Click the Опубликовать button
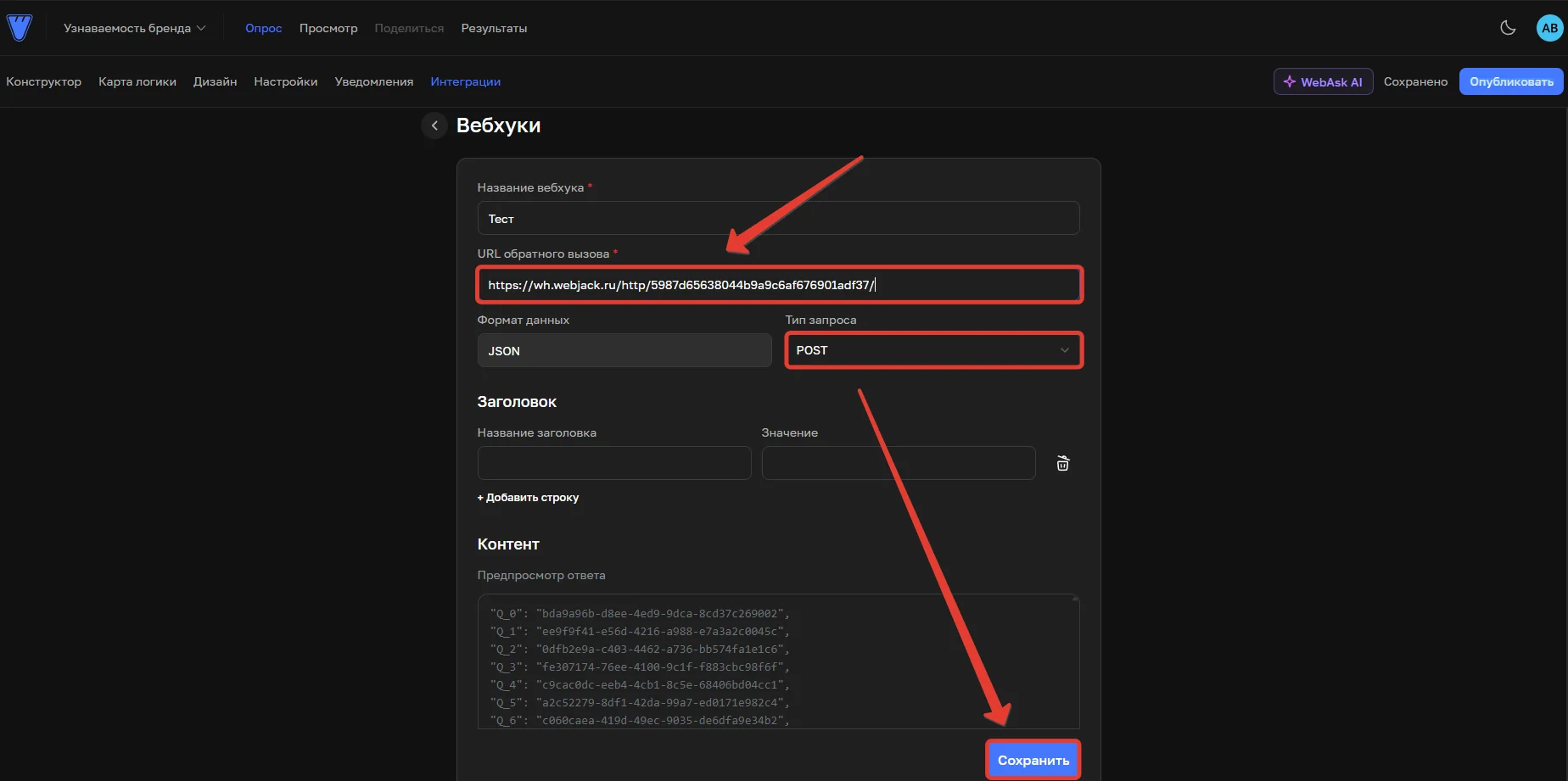Viewport: 1568px width, 781px height. tap(1511, 81)
